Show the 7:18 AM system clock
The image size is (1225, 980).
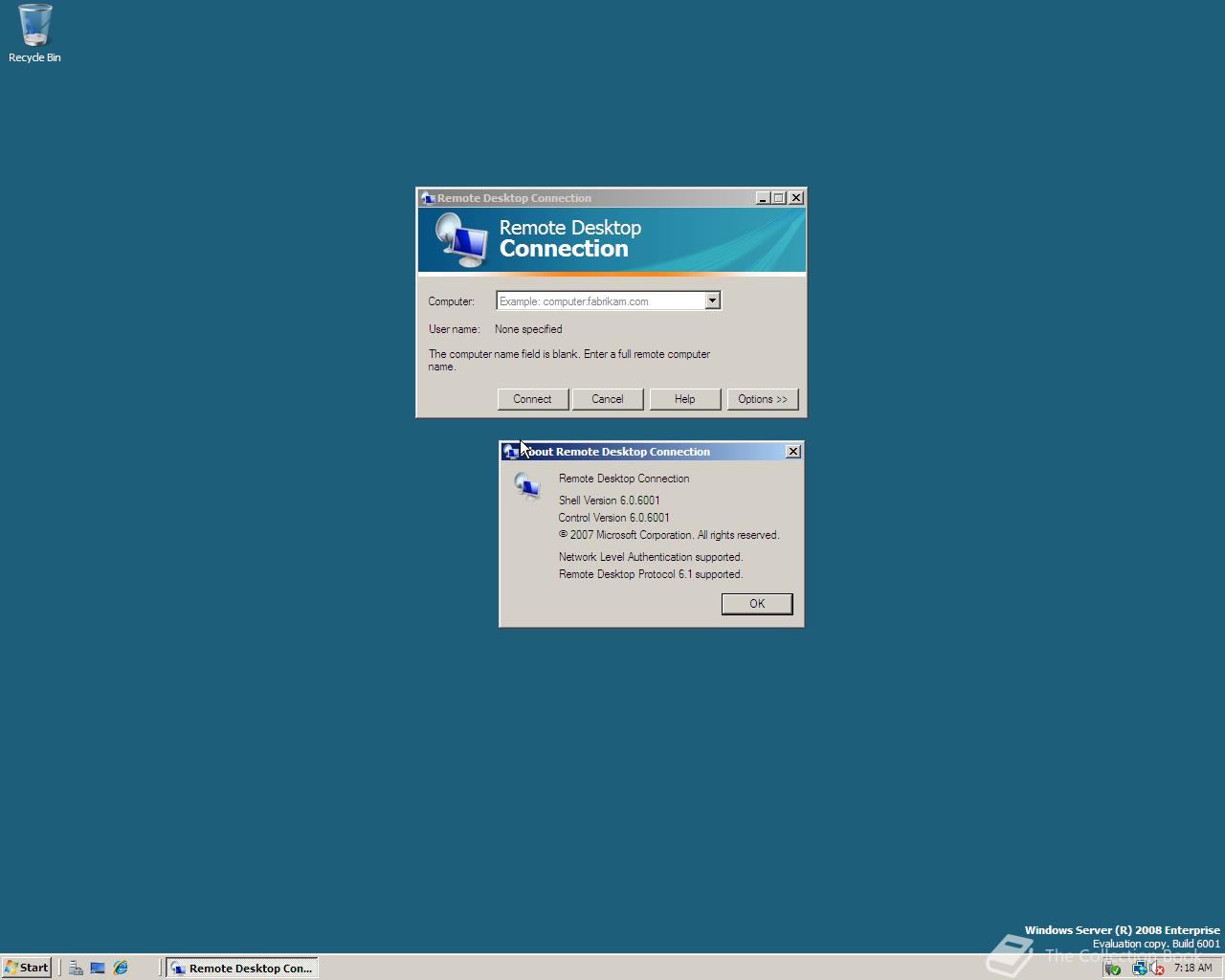coord(1192,968)
